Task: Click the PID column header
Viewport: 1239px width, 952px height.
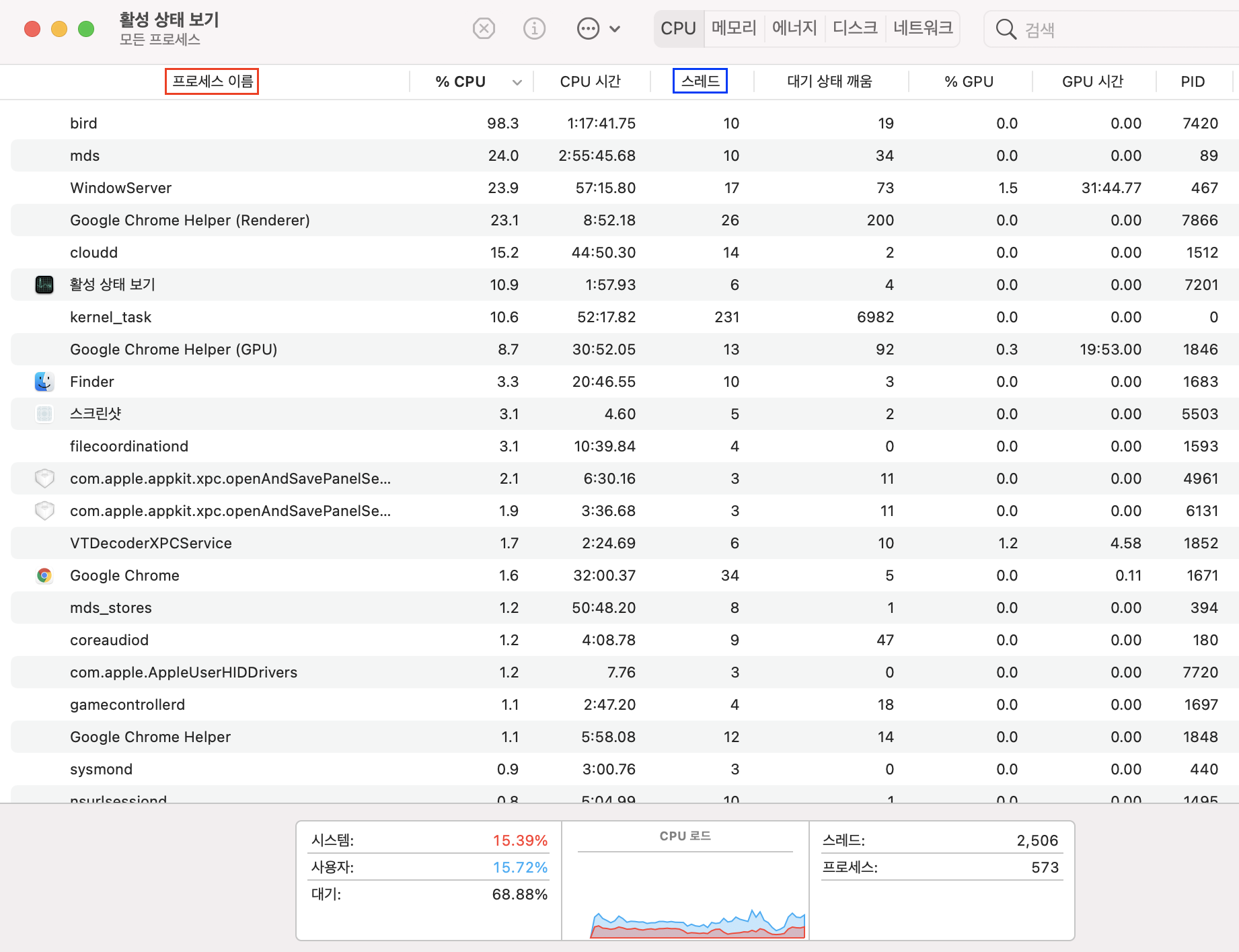Action: [1192, 81]
